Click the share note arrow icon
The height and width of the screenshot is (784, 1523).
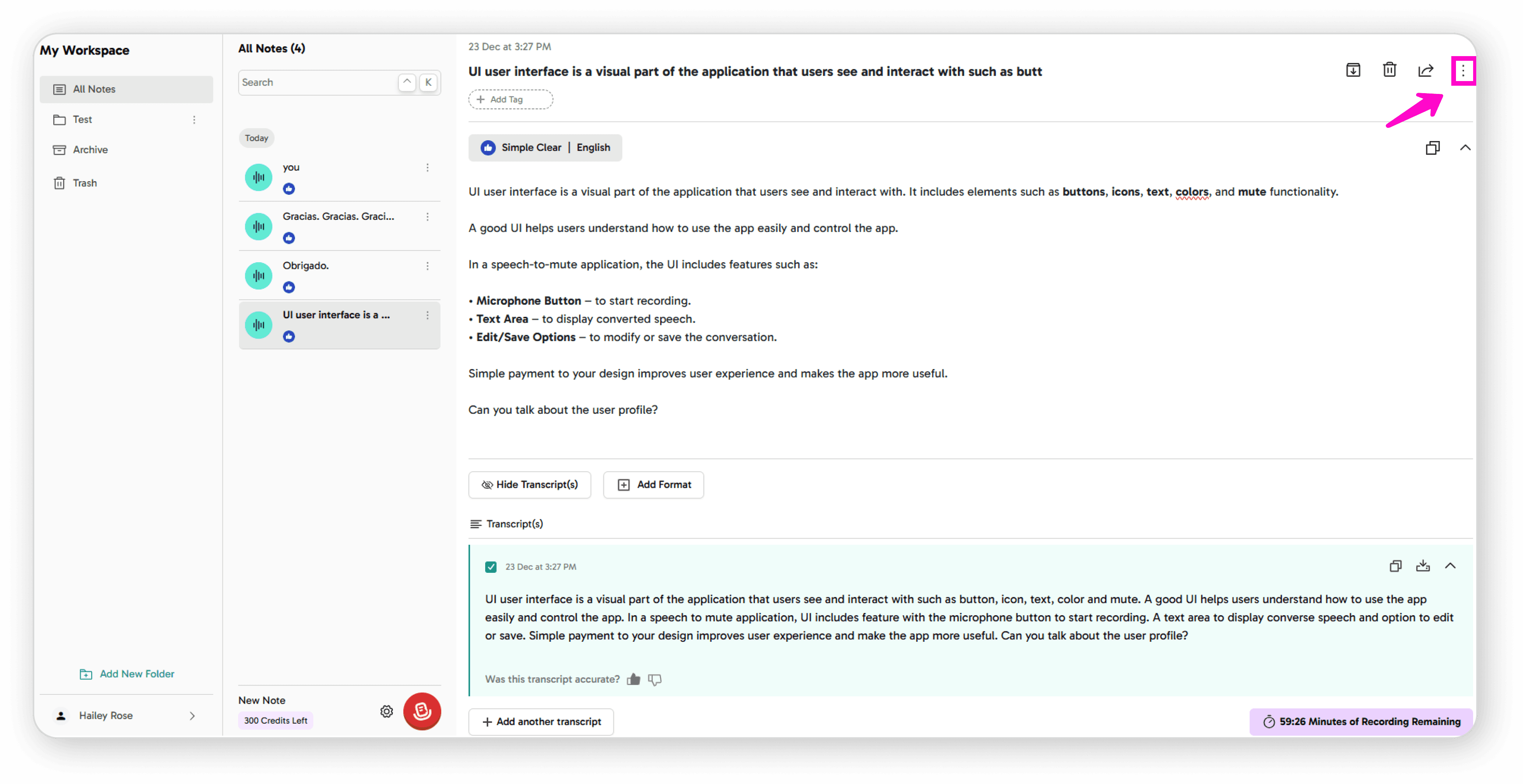click(1426, 71)
